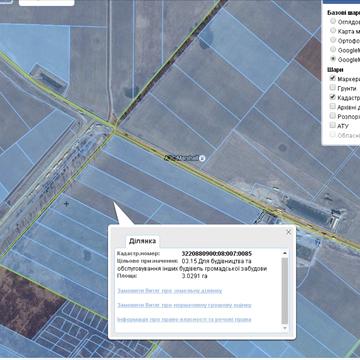Uncheck the Кадастр layer checkbox

coord(332,97)
